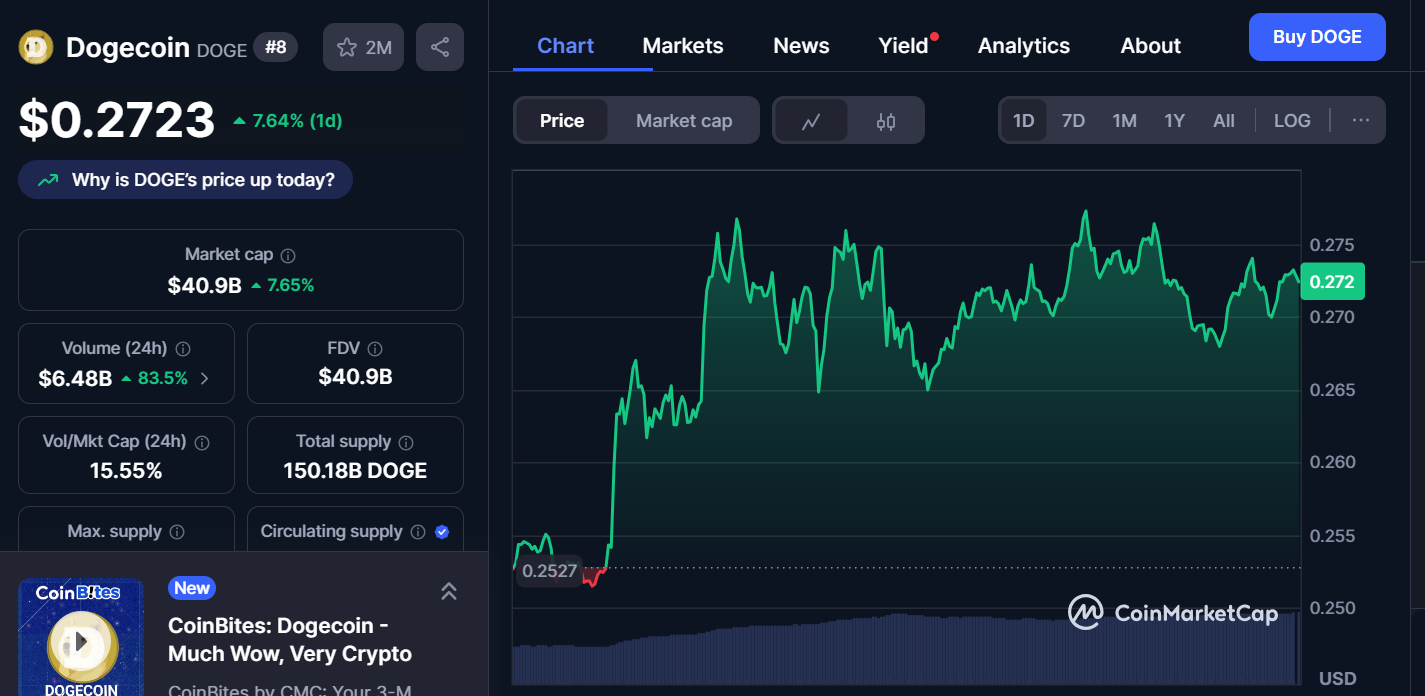This screenshot has width=1425, height=696.
Task: Click the $0.2723 price value
Action: [117, 120]
